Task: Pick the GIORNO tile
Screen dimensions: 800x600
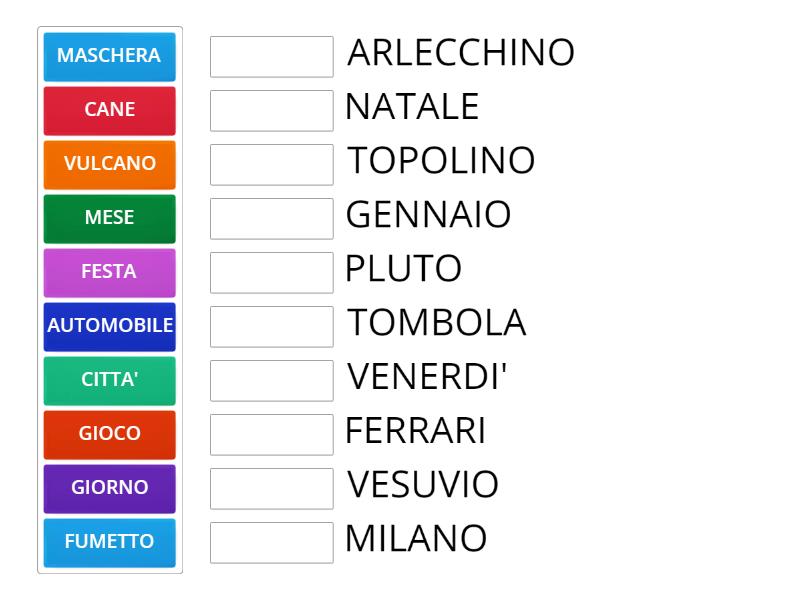Action: pyautogui.click(x=109, y=488)
